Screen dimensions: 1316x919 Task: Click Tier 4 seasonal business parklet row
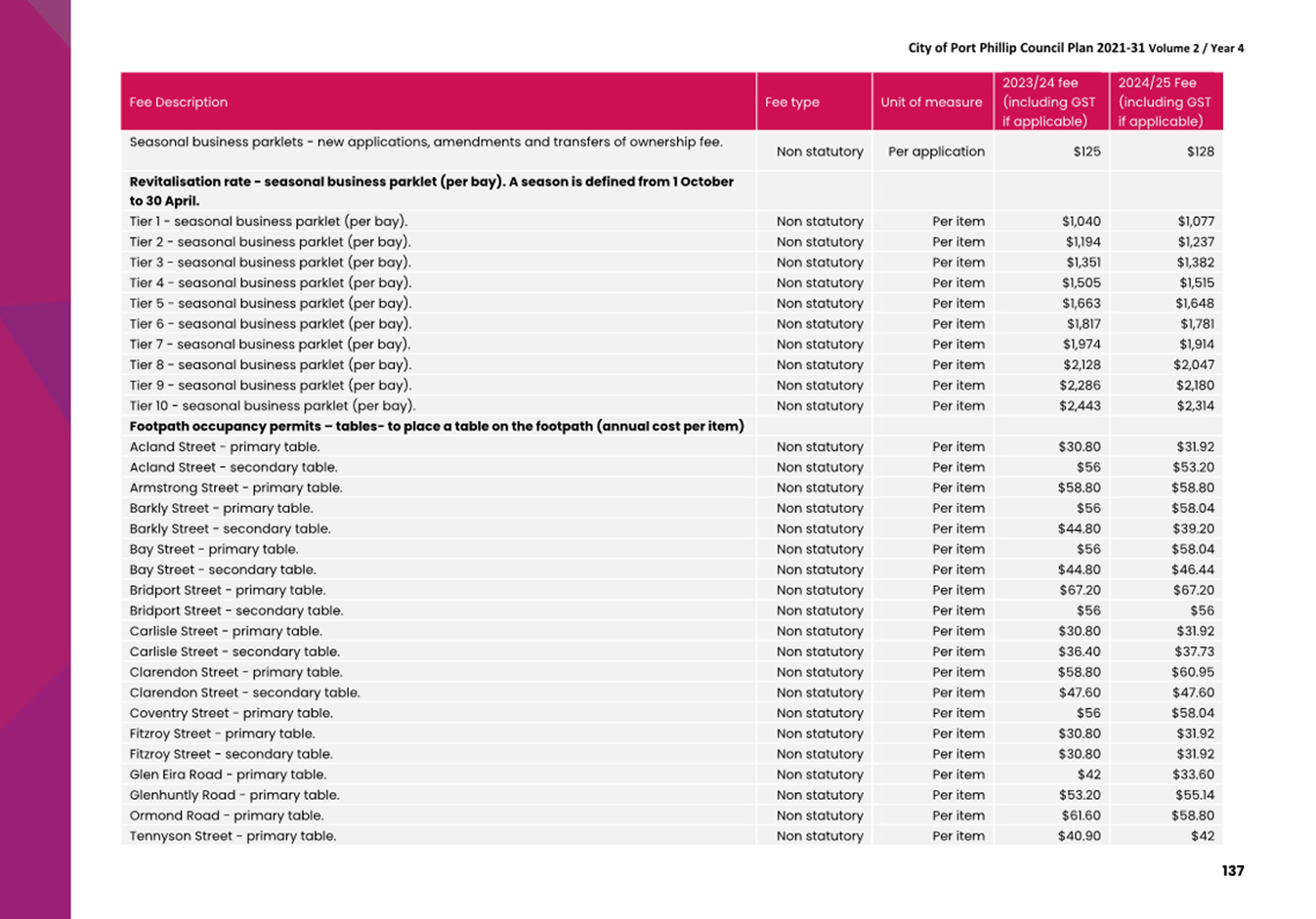tap(671, 283)
